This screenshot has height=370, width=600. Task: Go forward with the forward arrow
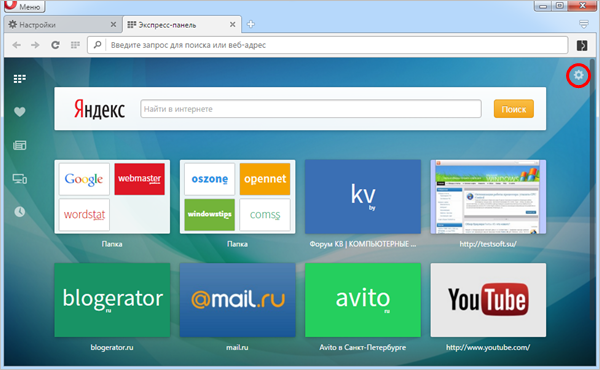[35, 45]
